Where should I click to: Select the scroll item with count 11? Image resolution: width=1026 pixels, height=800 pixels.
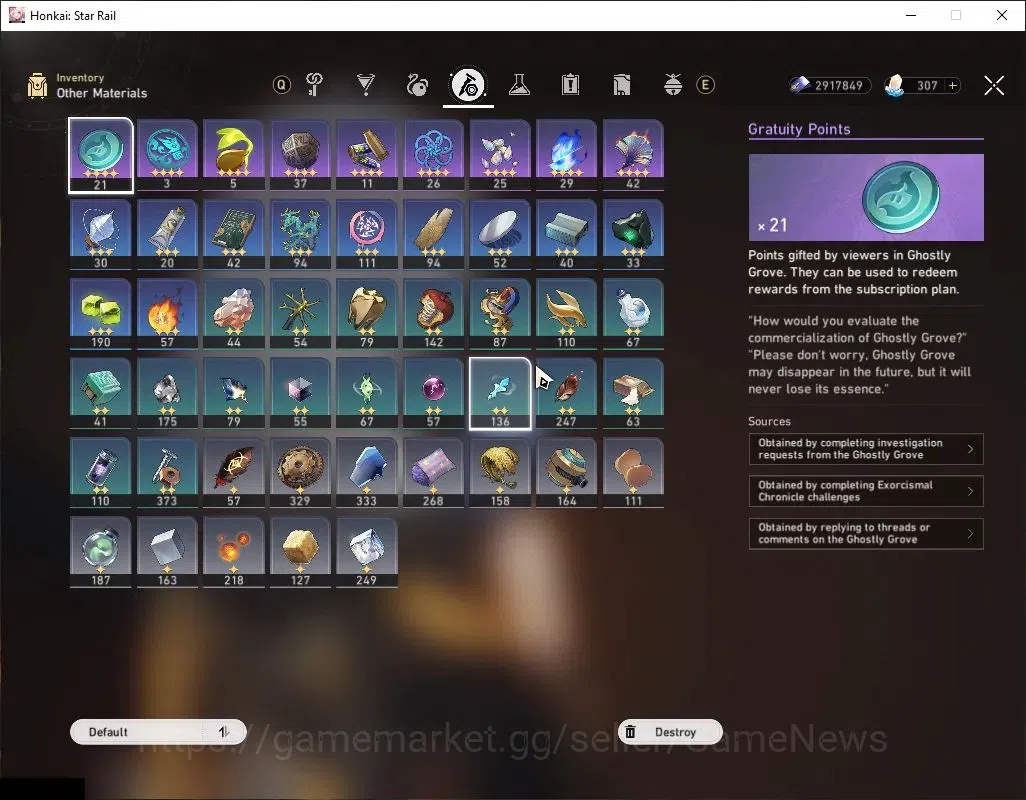(366, 155)
